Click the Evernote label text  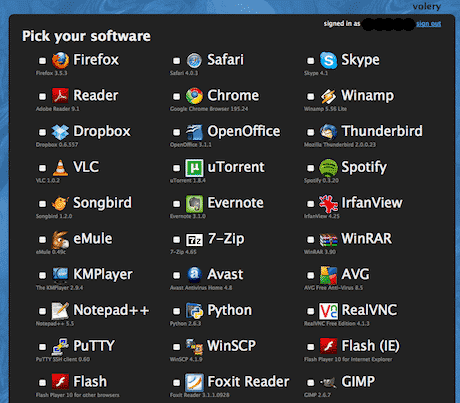(235, 203)
